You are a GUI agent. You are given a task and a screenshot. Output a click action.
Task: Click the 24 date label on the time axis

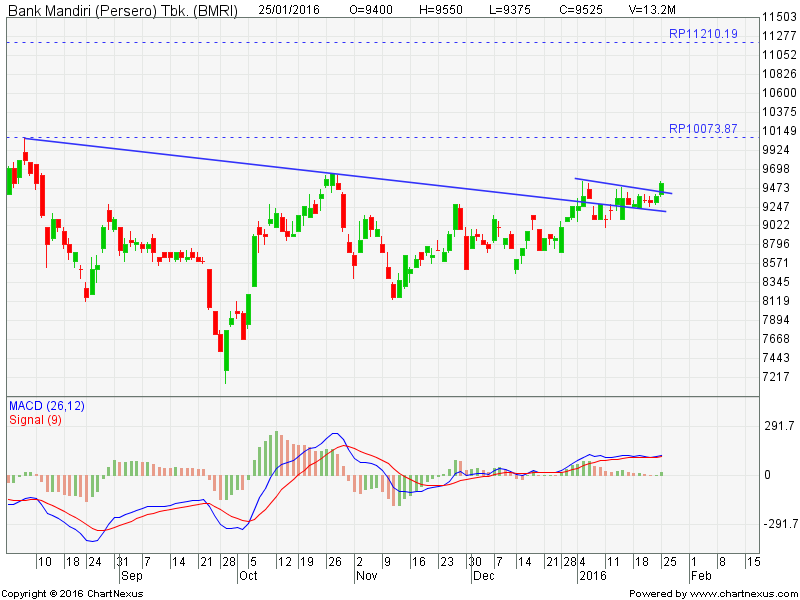pos(95,562)
